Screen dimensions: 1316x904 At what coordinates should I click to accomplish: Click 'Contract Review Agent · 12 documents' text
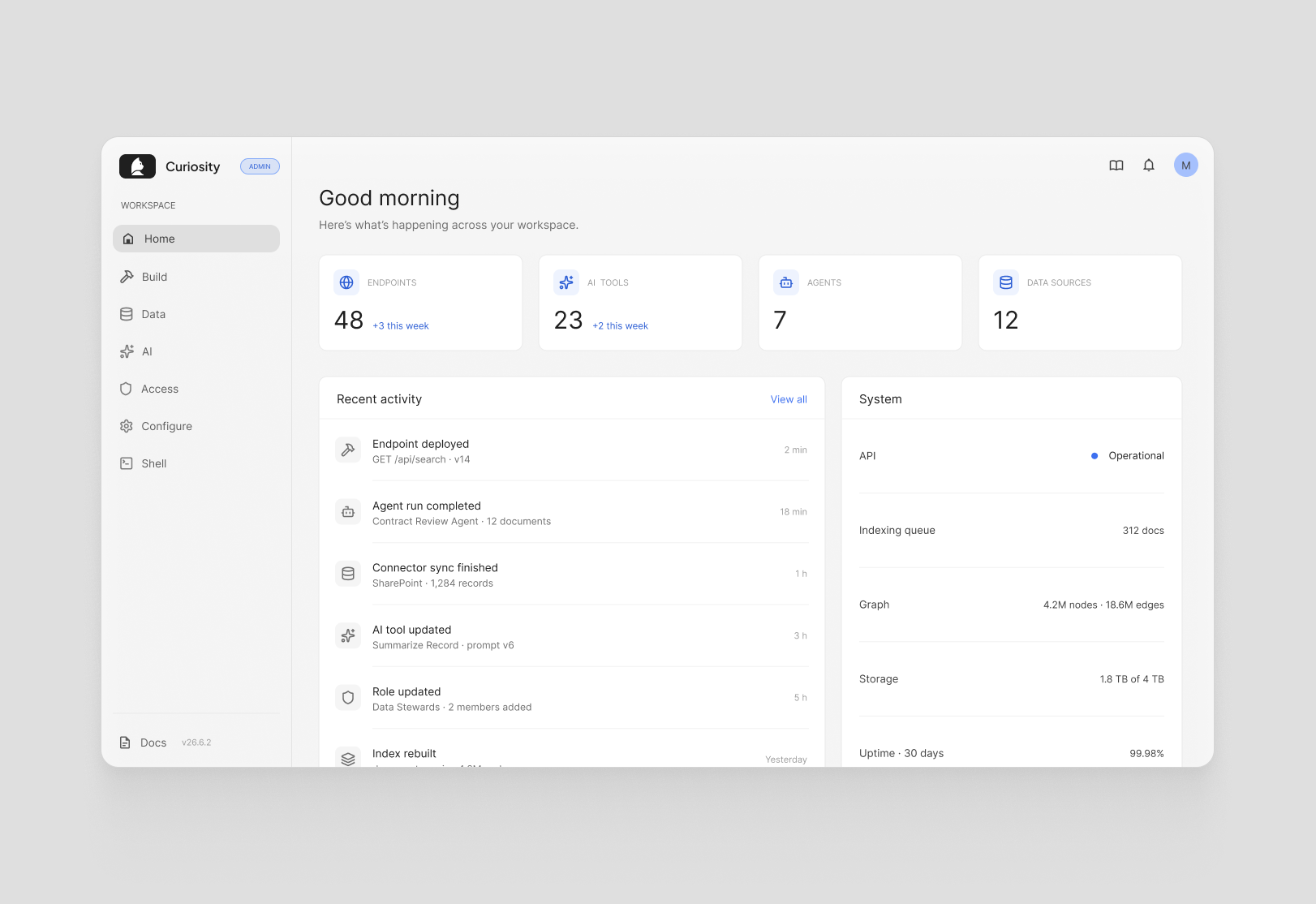tap(462, 522)
